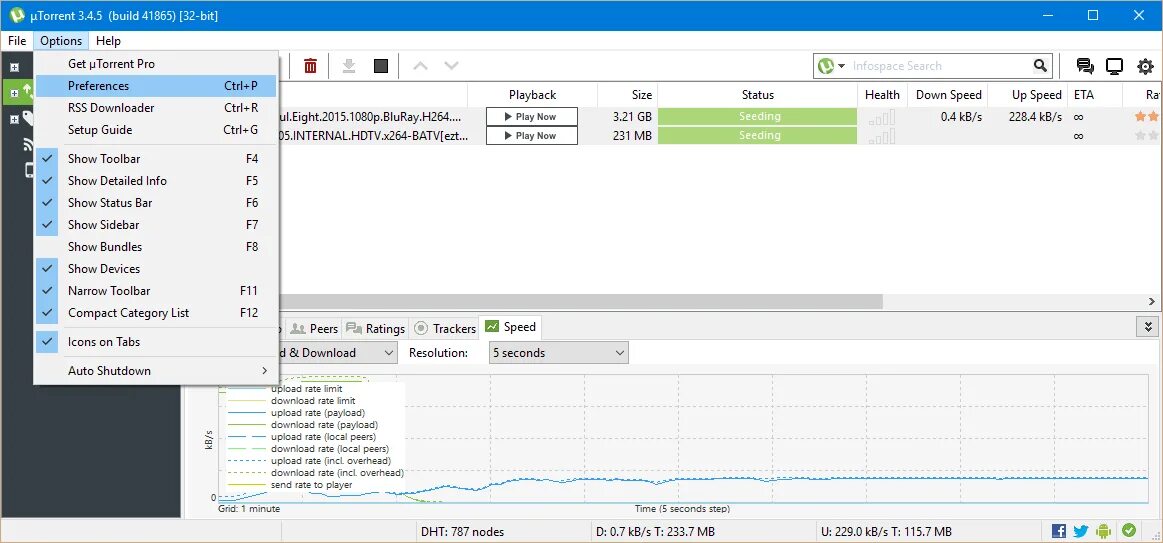The height and width of the screenshot is (543, 1163).
Task: Click the RSS feeds icon in sidebar
Action: 29,144
